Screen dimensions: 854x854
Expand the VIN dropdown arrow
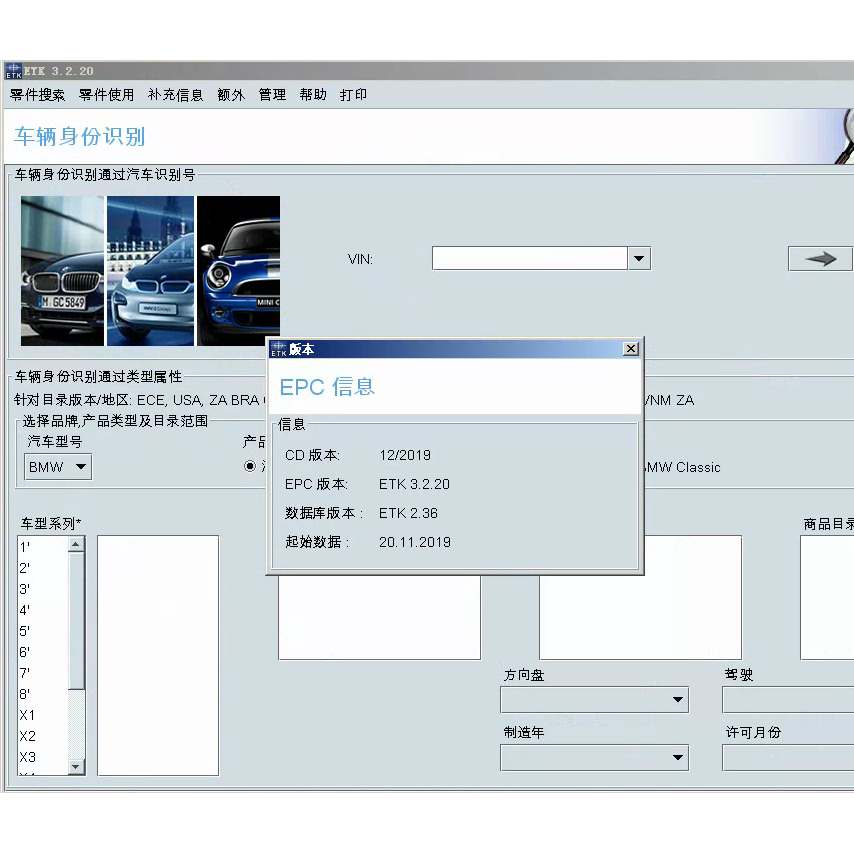(x=639, y=258)
